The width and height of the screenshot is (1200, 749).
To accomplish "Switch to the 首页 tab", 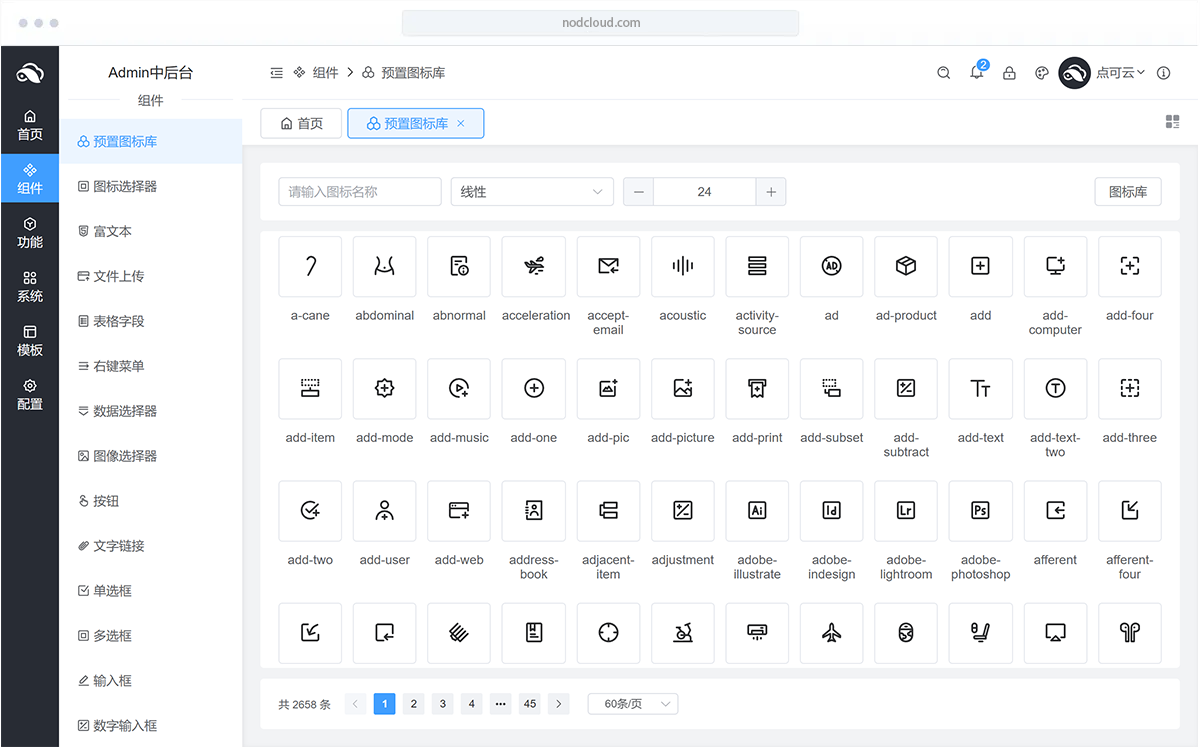I will 301,123.
